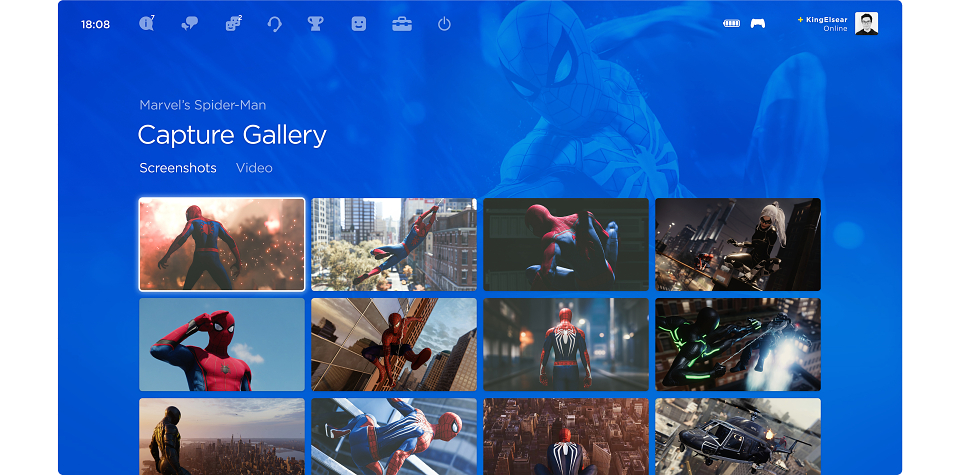Click the power icon
The height and width of the screenshot is (475, 960).
coord(444,24)
